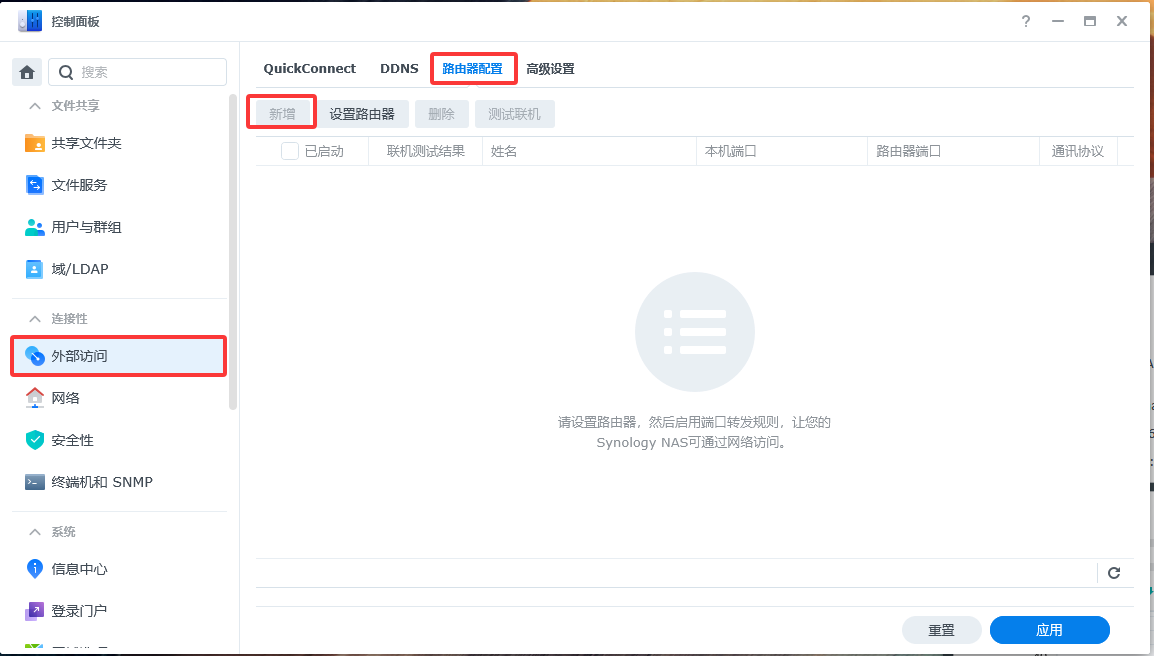This screenshot has height=656, width=1154.
Task: Click the home icon in sidebar
Action: coord(27,72)
